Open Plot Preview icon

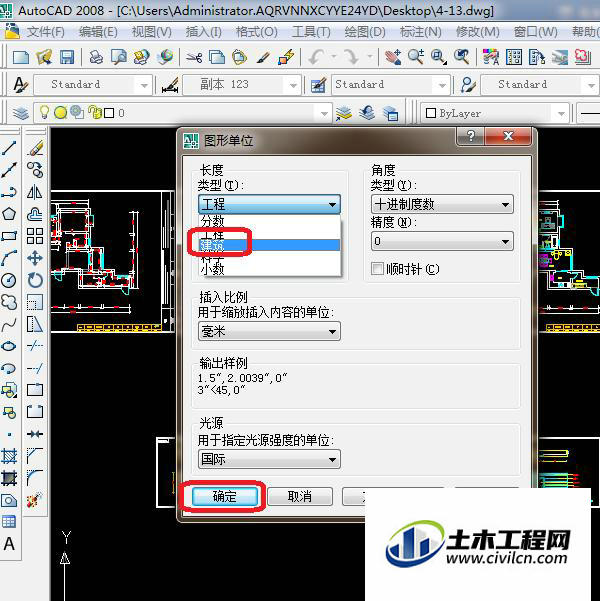(x=119, y=57)
